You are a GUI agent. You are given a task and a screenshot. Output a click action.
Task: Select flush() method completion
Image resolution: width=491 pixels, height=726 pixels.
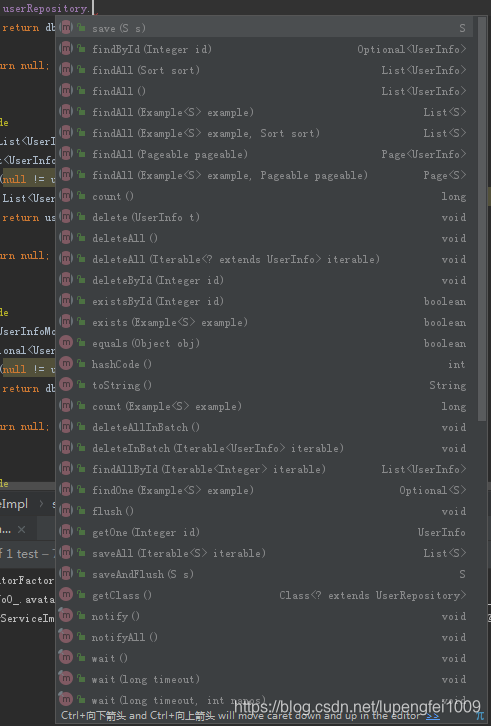pos(264,511)
